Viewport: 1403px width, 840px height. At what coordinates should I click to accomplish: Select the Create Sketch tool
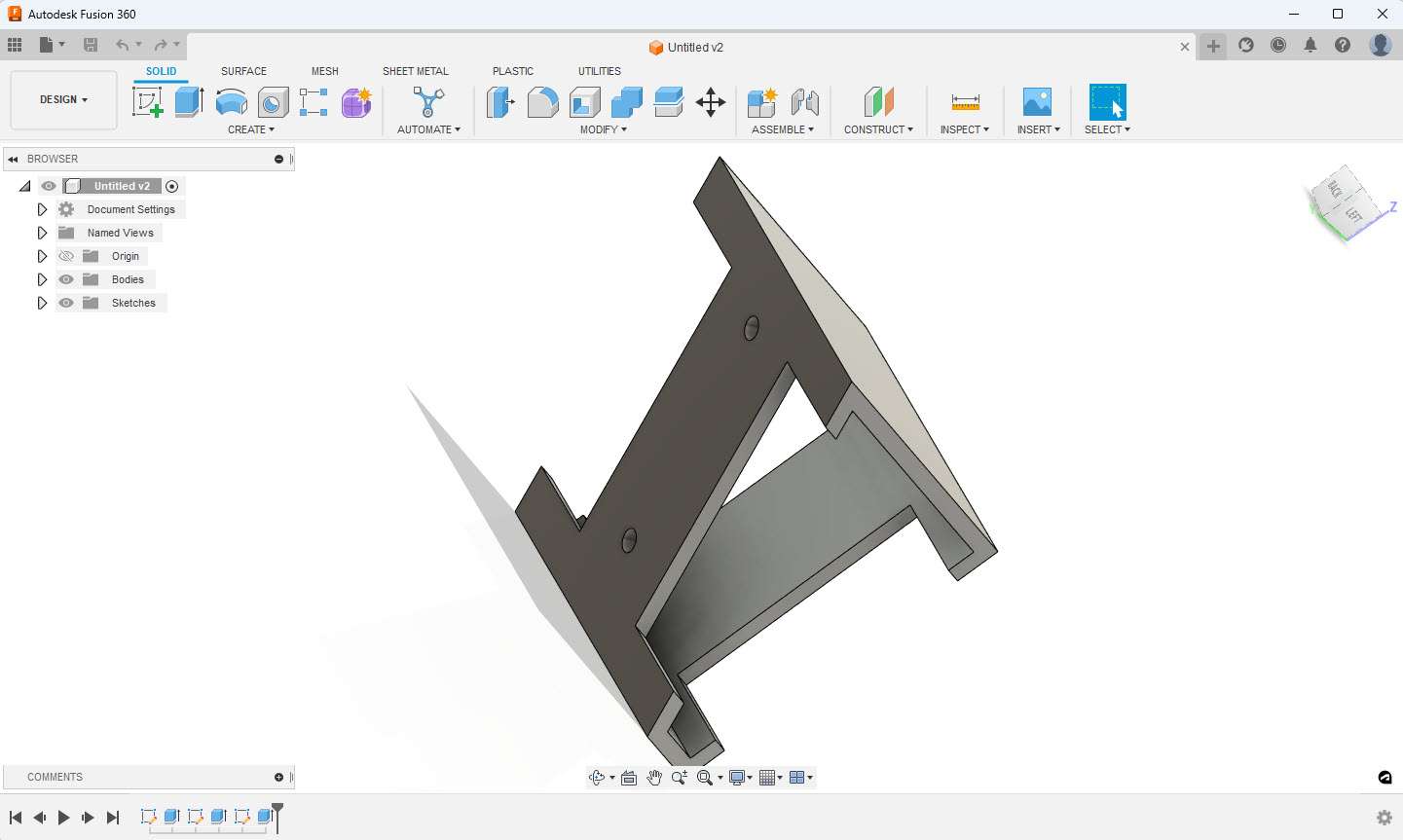pyautogui.click(x=147, y=102)
